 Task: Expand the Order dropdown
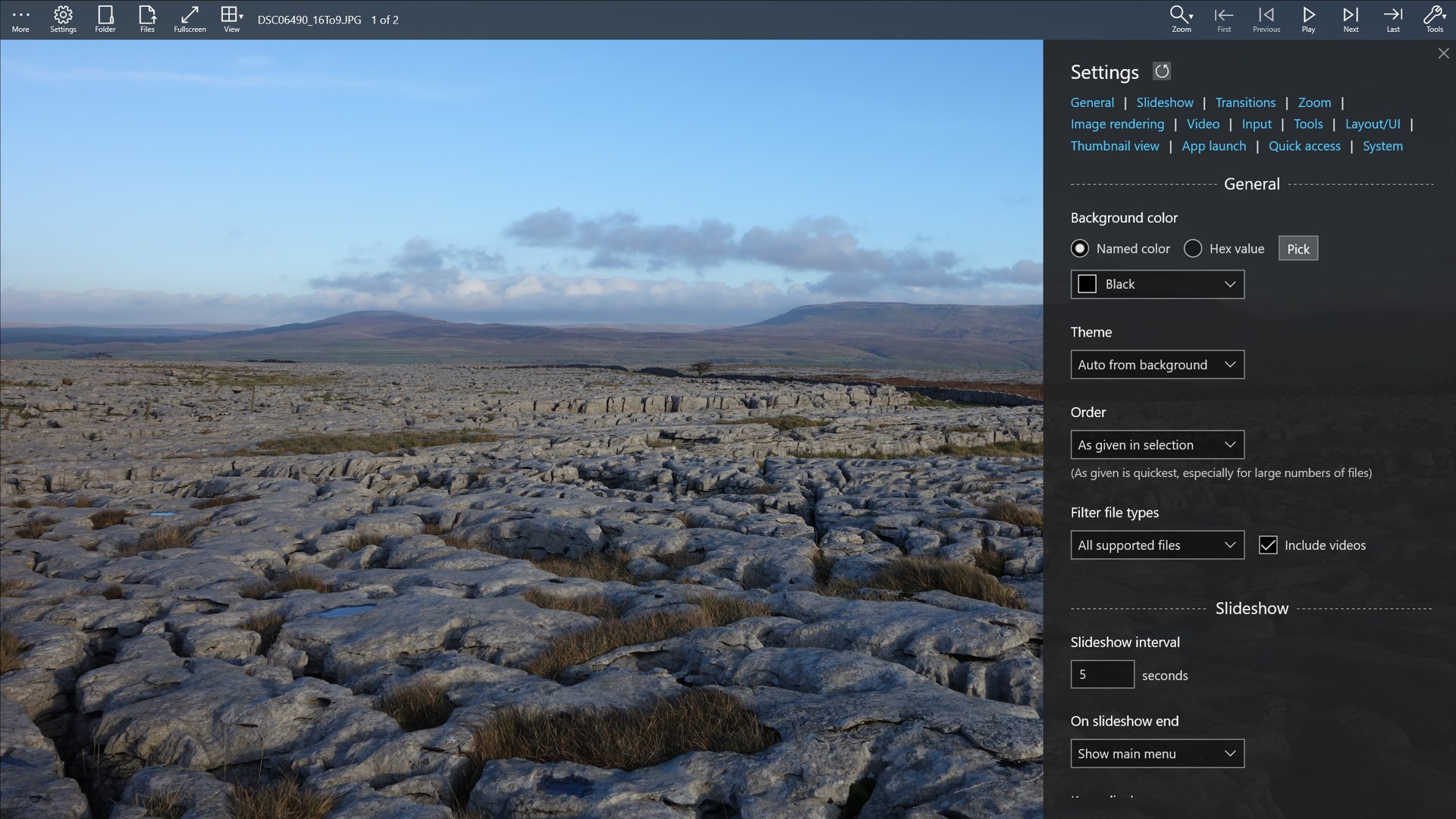(x=1156, y=444)
